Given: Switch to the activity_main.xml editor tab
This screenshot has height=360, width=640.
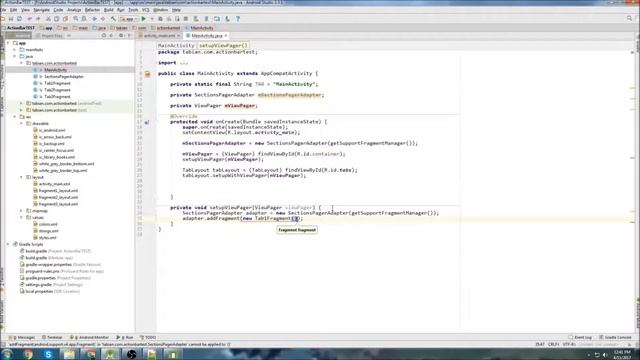Looking at the screenshot, I should tap(160, 36).
